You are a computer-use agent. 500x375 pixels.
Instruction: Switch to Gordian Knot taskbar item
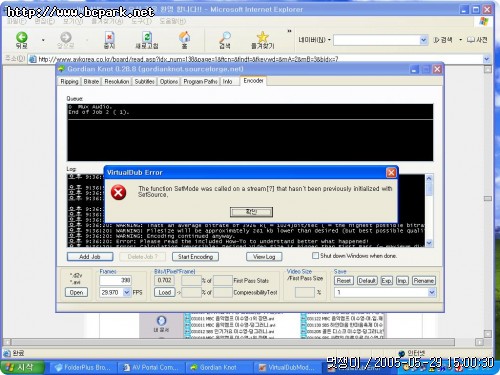coord(218,367)
